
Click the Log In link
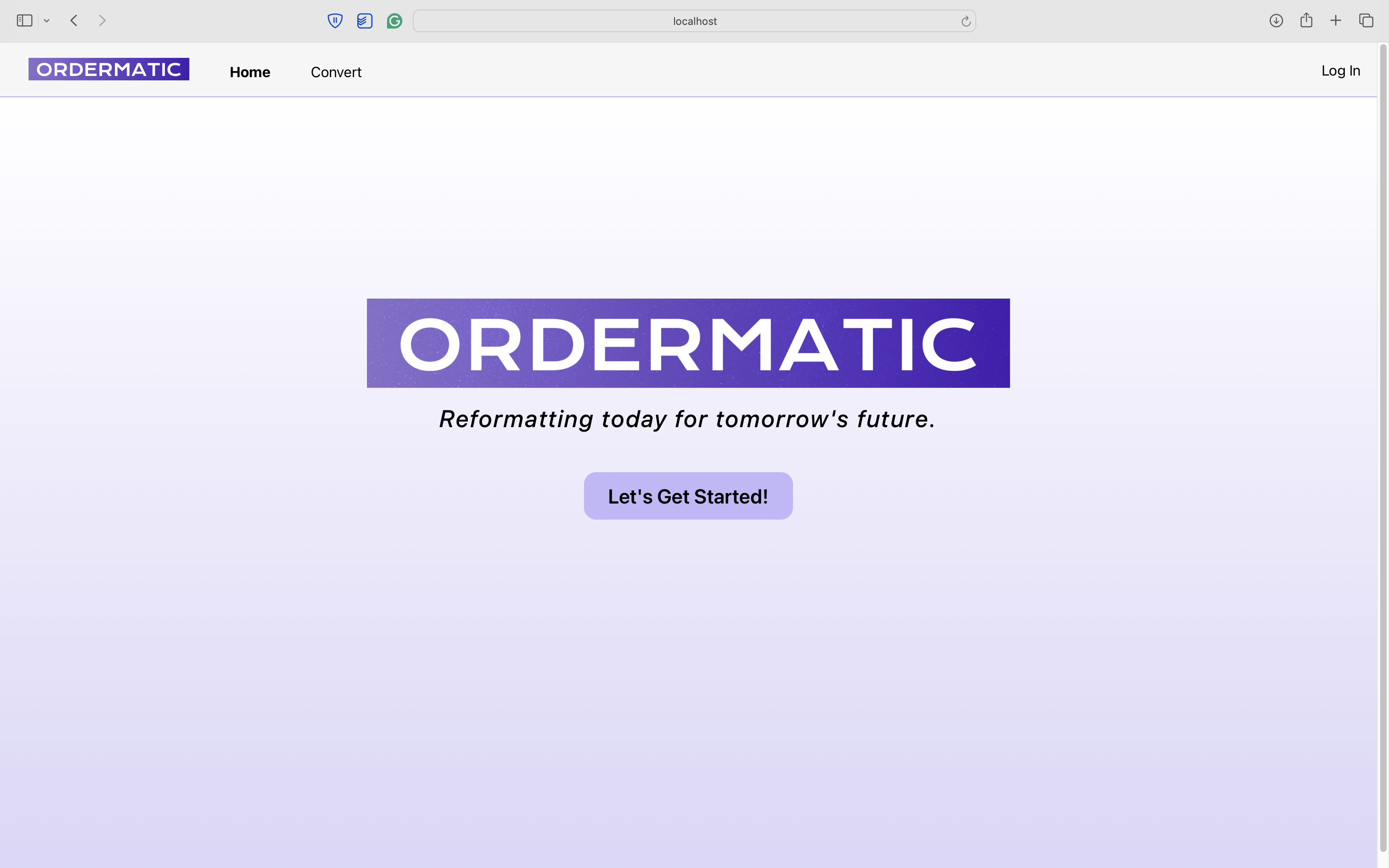(x=1340, y=71)
